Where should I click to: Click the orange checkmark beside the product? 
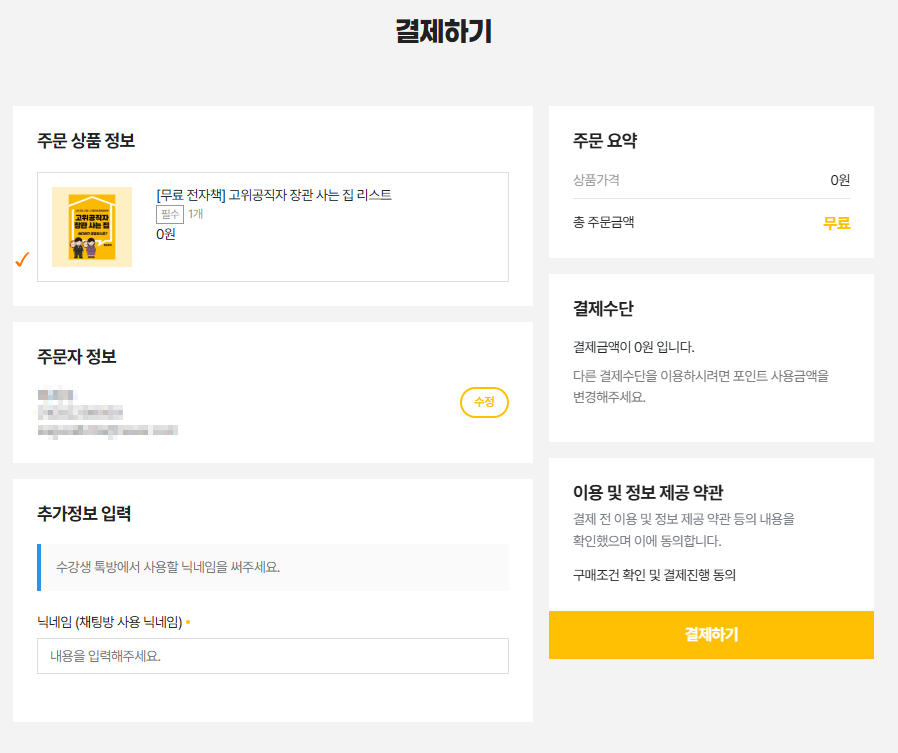22,260
